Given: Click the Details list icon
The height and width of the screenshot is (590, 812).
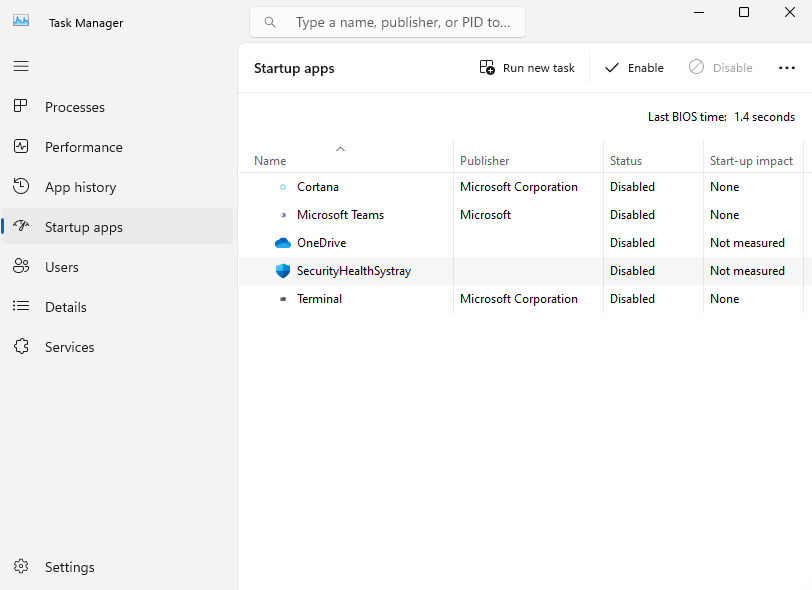Looking at the screenshot, I should 21,307.
